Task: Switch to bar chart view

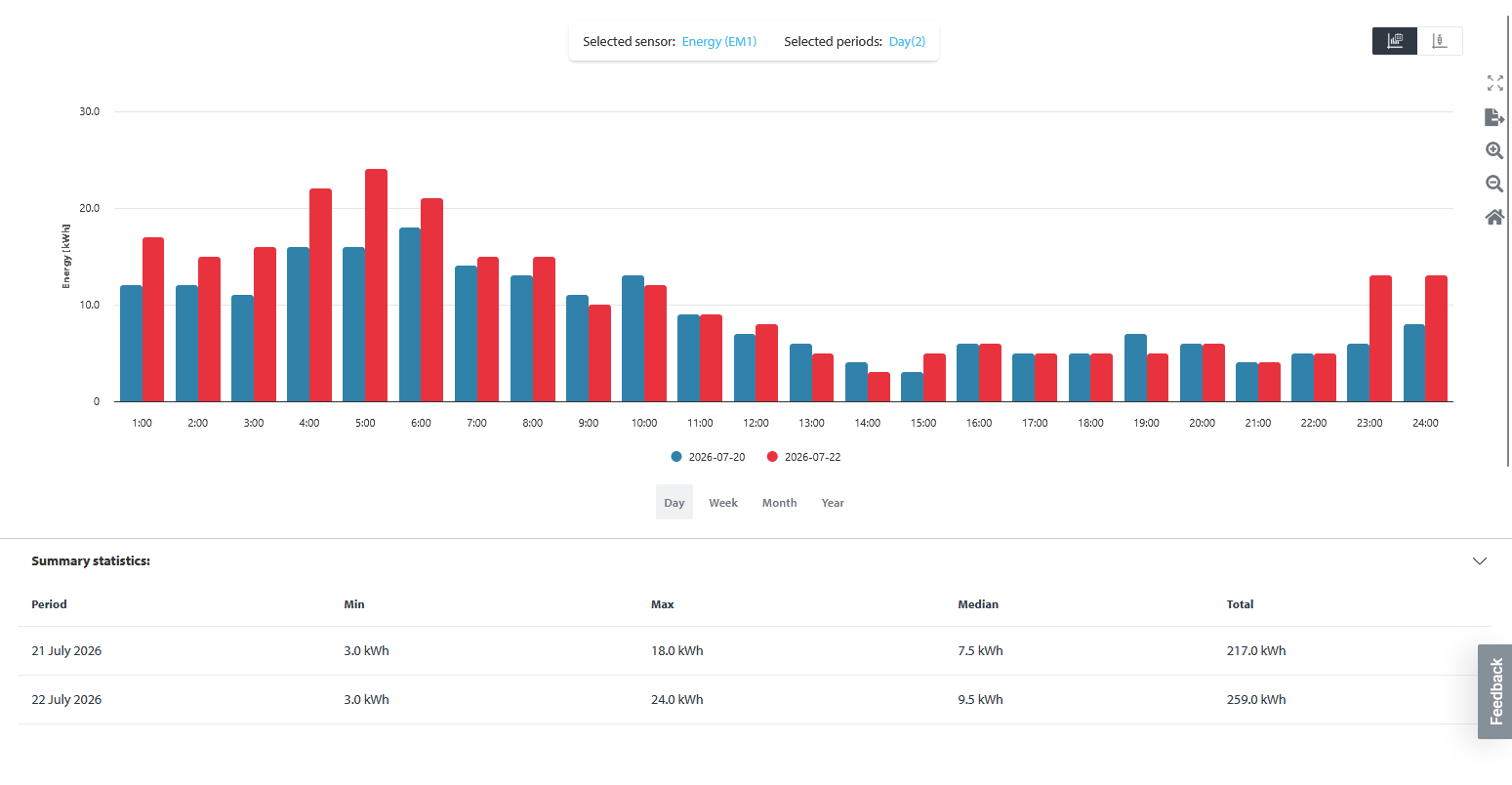Action: (1395, 41)
